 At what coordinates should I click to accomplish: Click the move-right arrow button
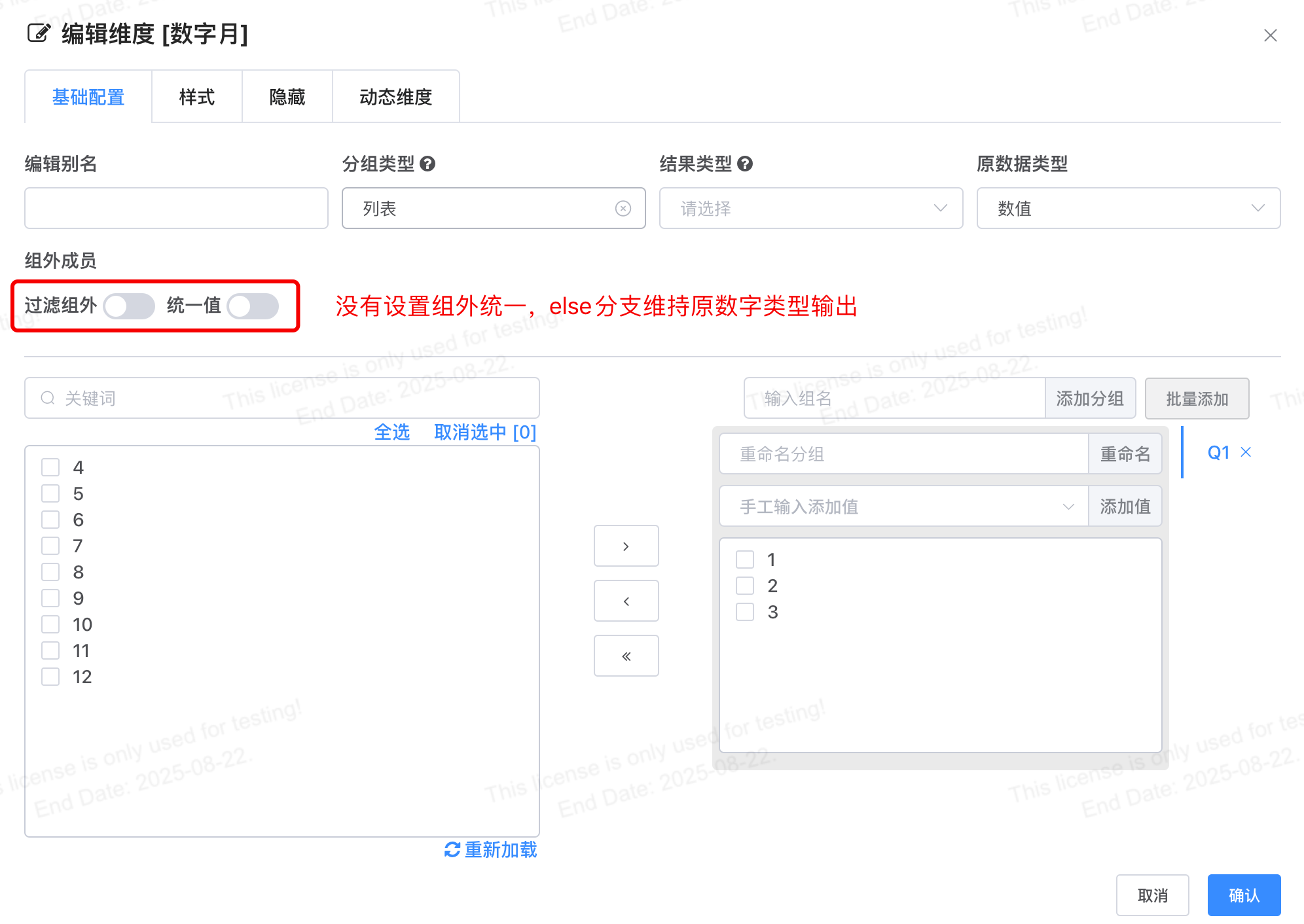(626, 546)
